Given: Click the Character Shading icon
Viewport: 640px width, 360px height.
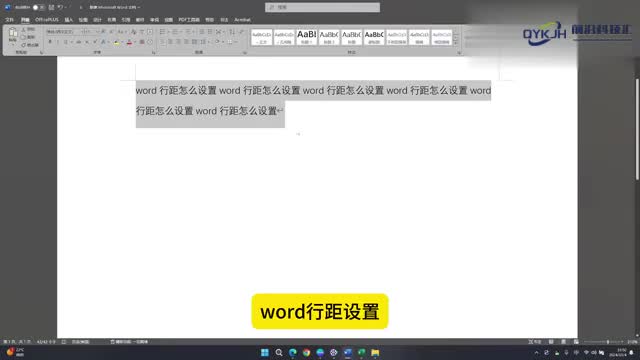Looking at the screenshot, I should point(142,42).
